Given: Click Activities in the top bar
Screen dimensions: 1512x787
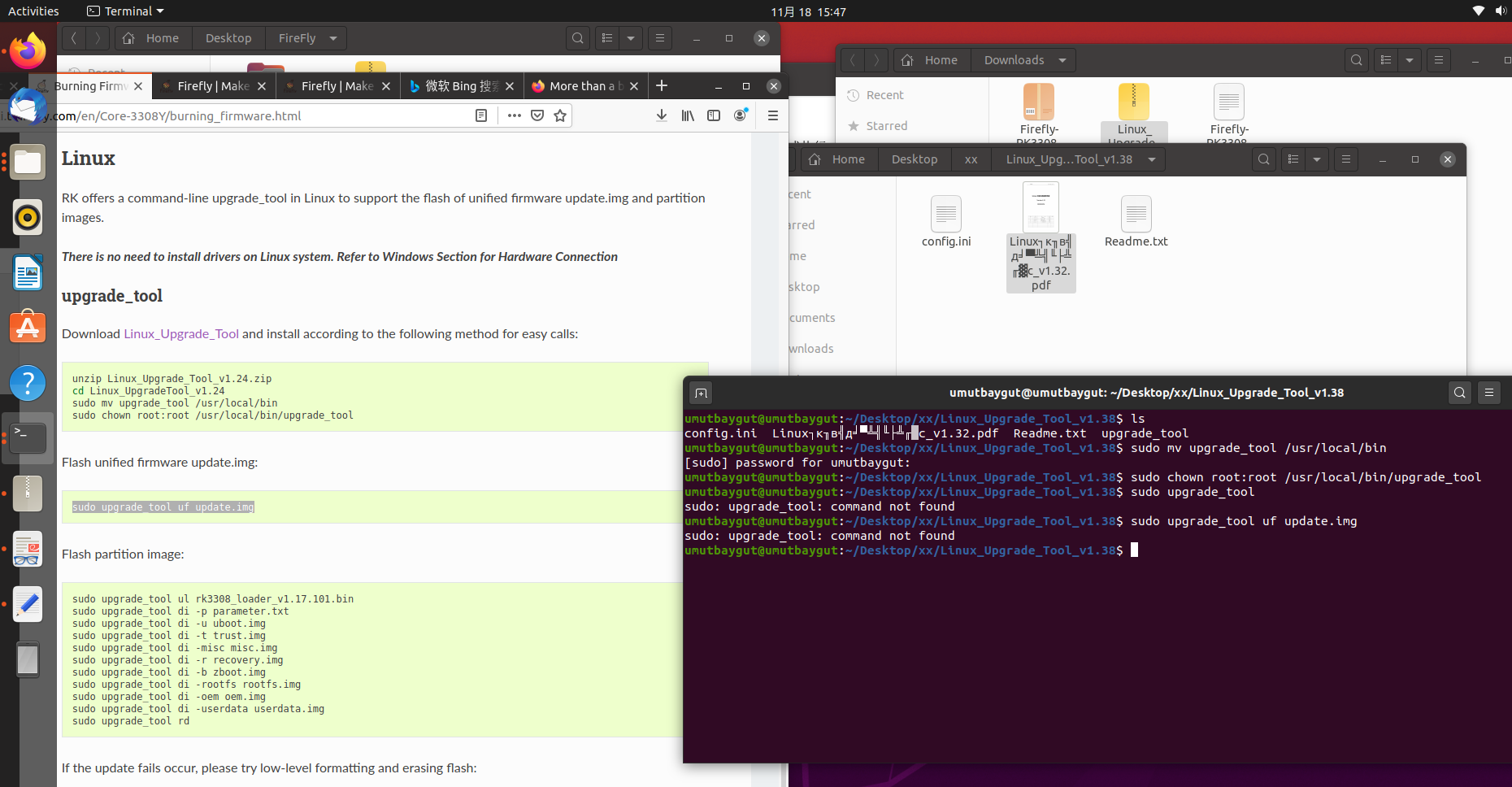Looking at the screenshot, I should point(33,11).
